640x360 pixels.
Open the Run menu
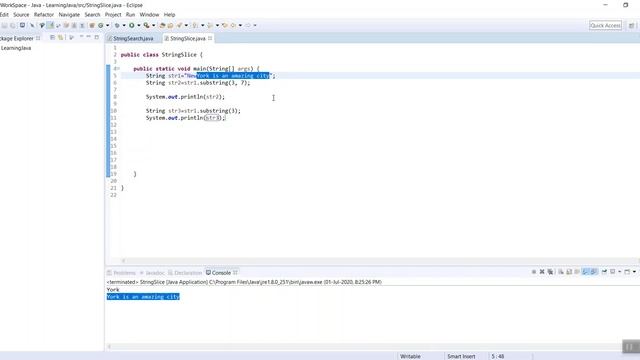point(130,14)
